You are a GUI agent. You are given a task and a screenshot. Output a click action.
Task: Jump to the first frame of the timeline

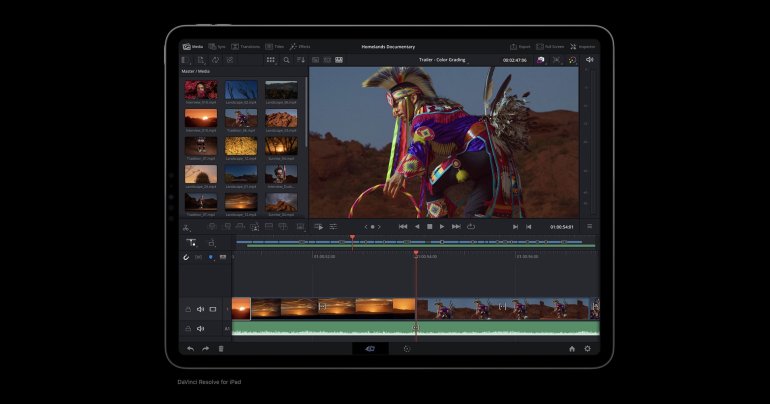point(403,227)
